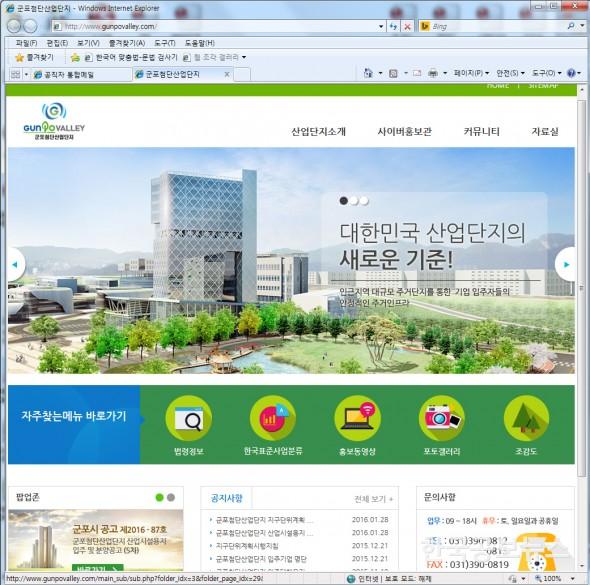Open the 파일(F) menu
The height and width of the screenshot is (585, 590).
[x=26, y=43]
